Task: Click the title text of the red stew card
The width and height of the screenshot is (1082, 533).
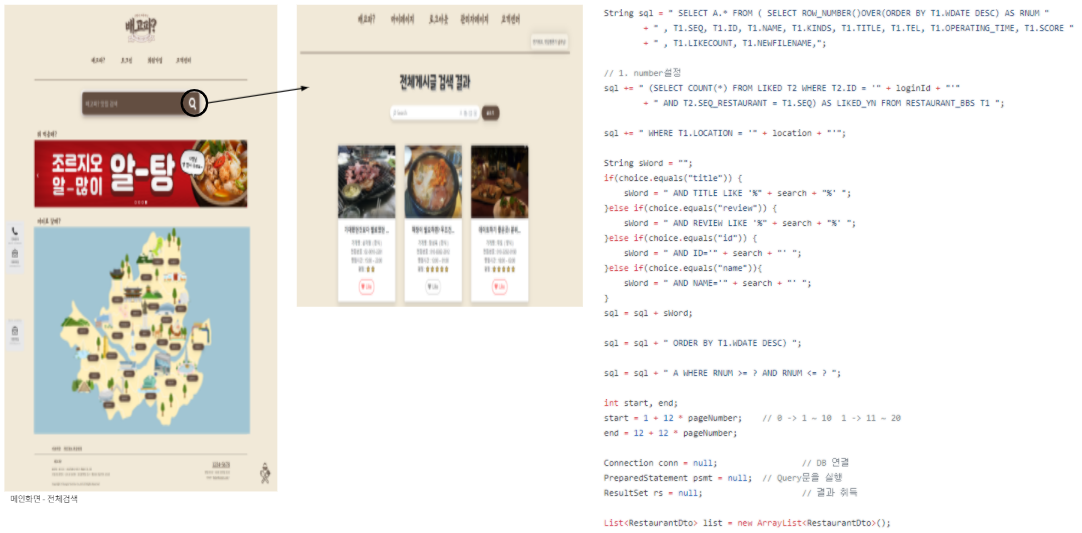Action: tap(433, 231)
